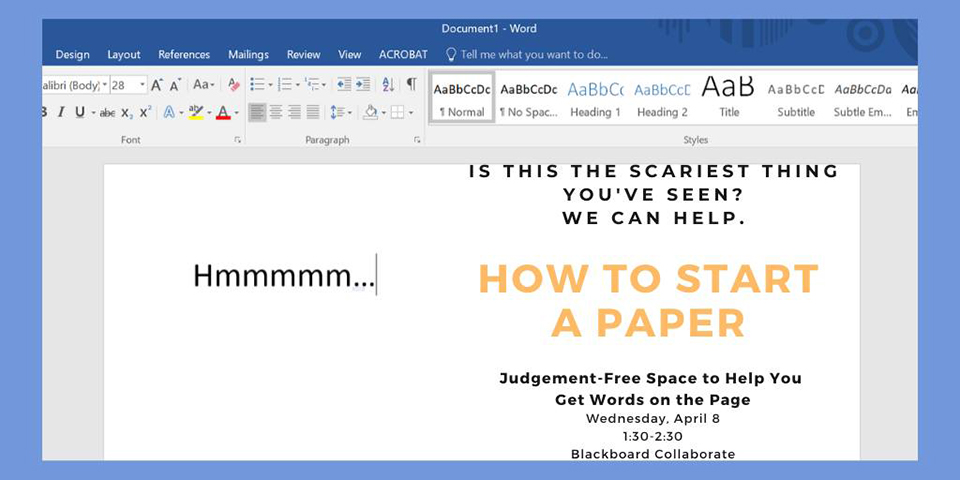
Task: Place cursor after 'Hmmmmm...' in document
Action: point(376,276)
